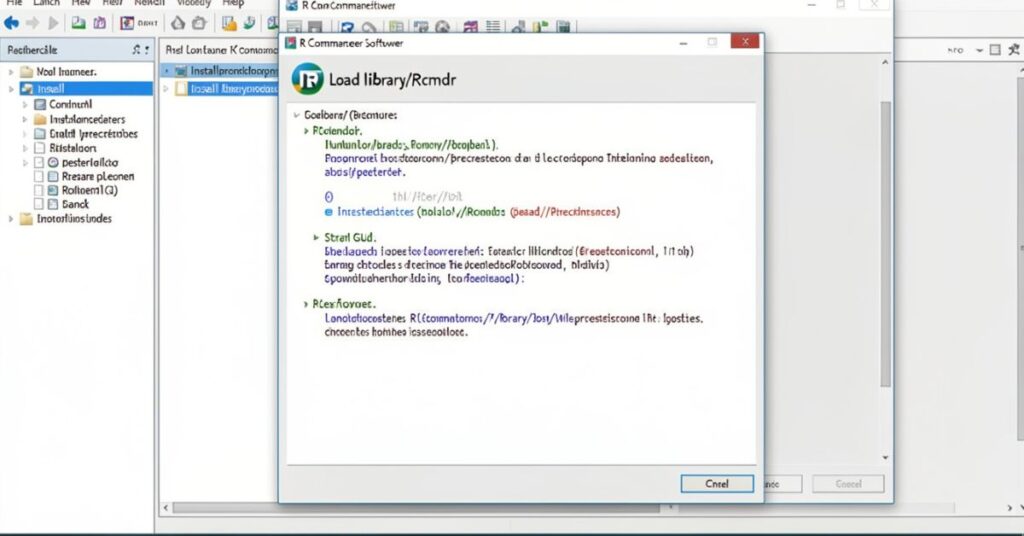1024x536 pixels.
Task: Click the green refresh toolbar icon
Action: [x=249, y=24]
